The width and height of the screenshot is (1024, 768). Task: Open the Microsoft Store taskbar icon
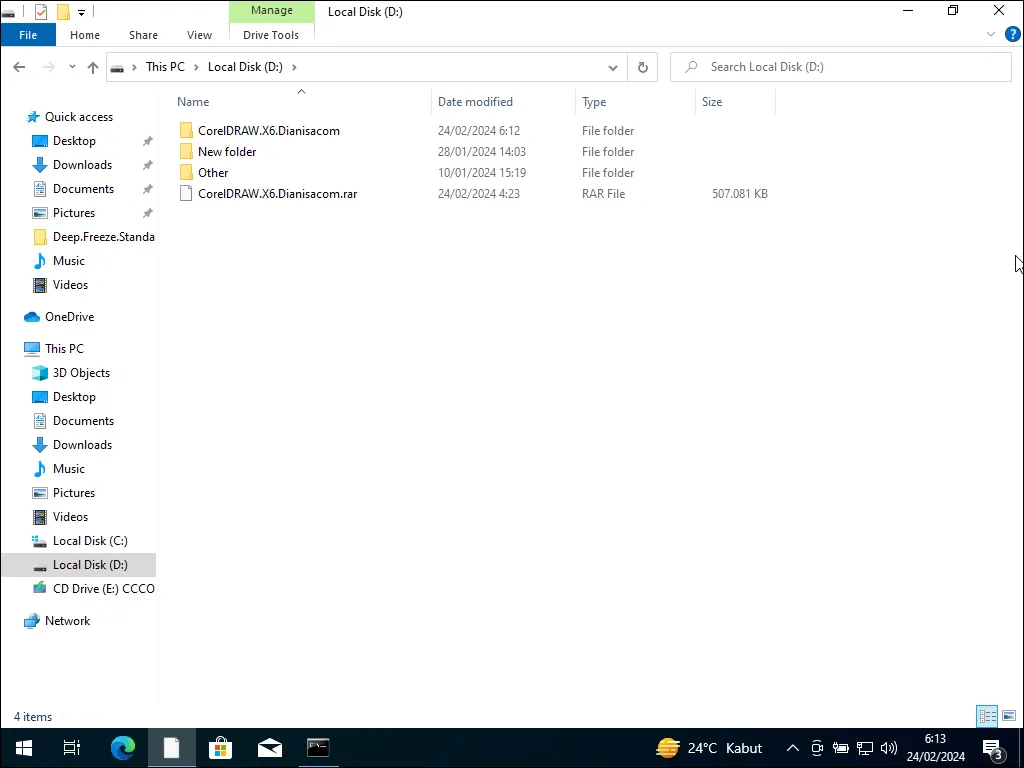pyautogui.click(x=220, y=747)
